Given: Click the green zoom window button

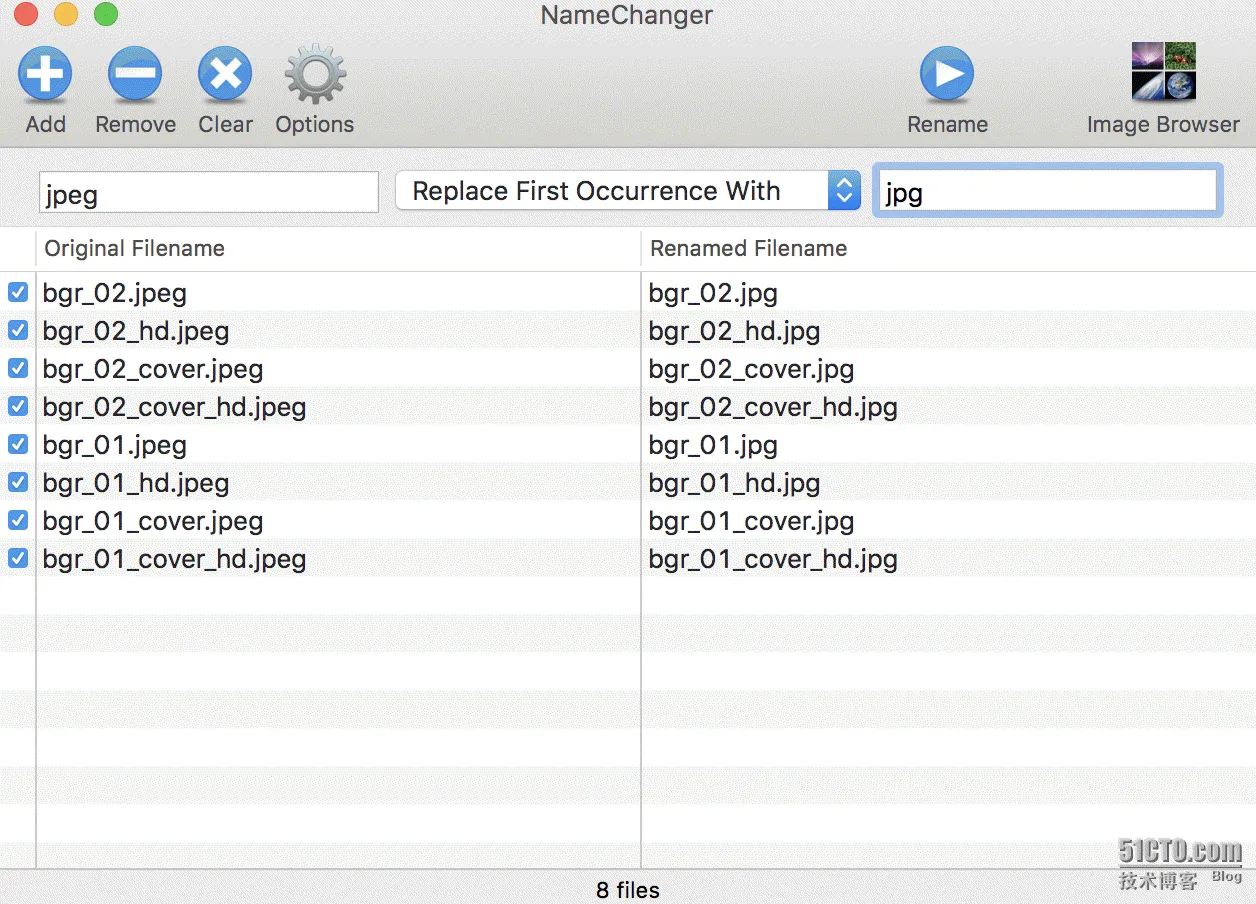Looking at the screenshot, I should point(105,15).
